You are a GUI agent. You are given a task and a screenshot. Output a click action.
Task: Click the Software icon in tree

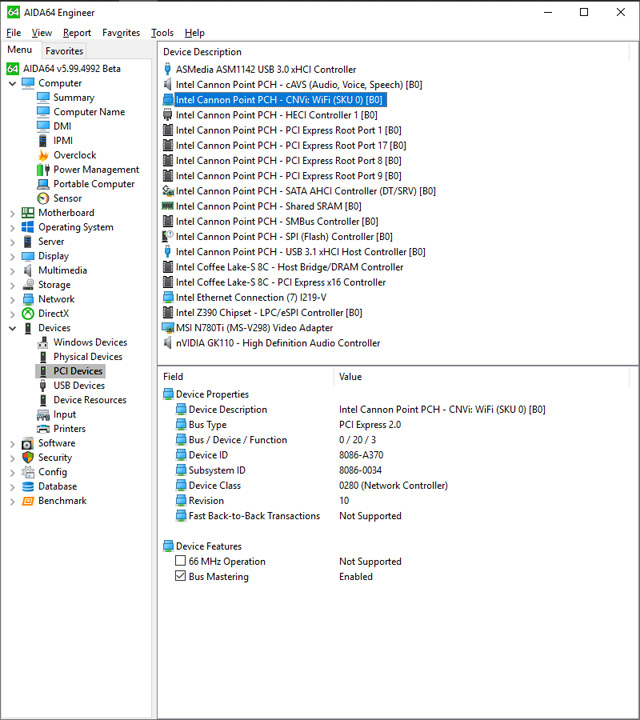point(28,444)
